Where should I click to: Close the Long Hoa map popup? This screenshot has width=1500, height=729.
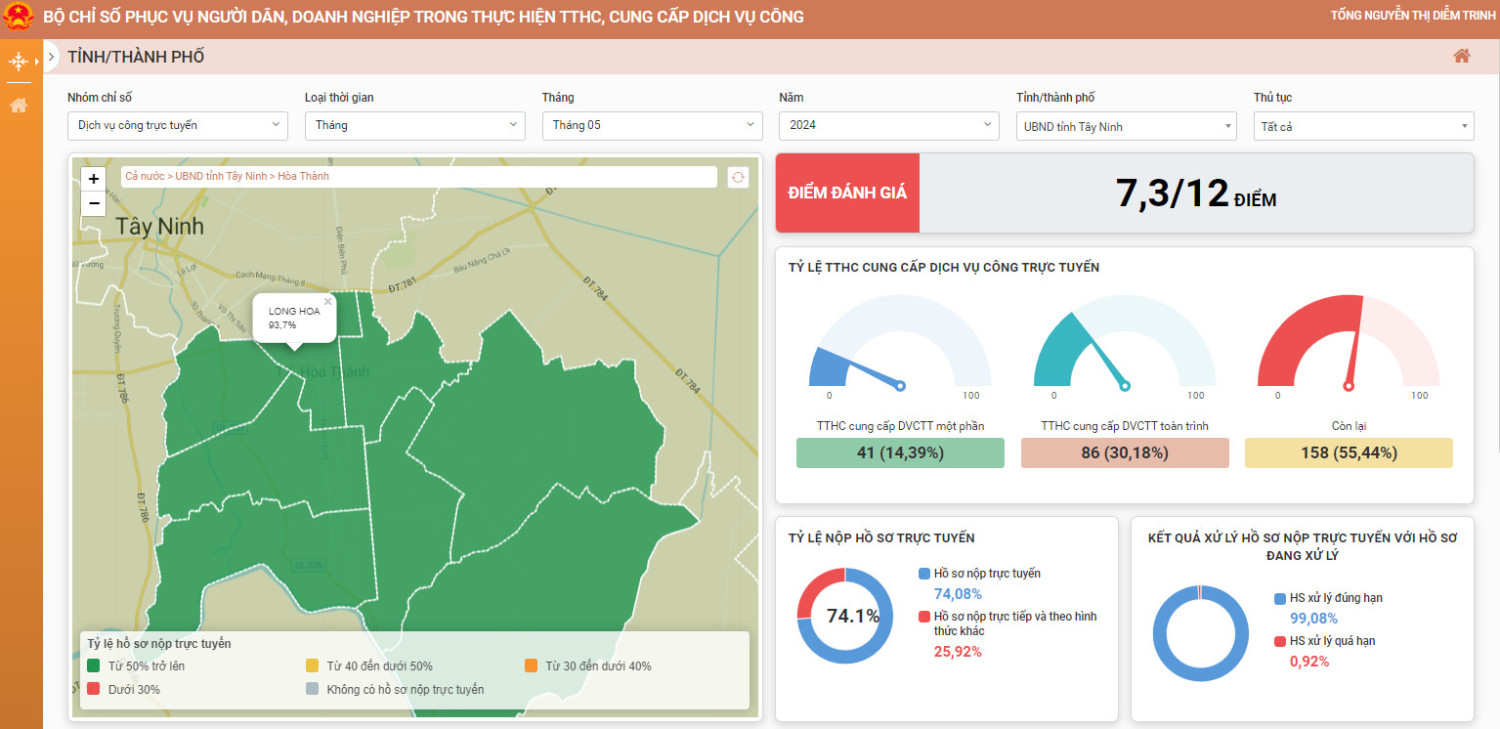pos(327,301)
